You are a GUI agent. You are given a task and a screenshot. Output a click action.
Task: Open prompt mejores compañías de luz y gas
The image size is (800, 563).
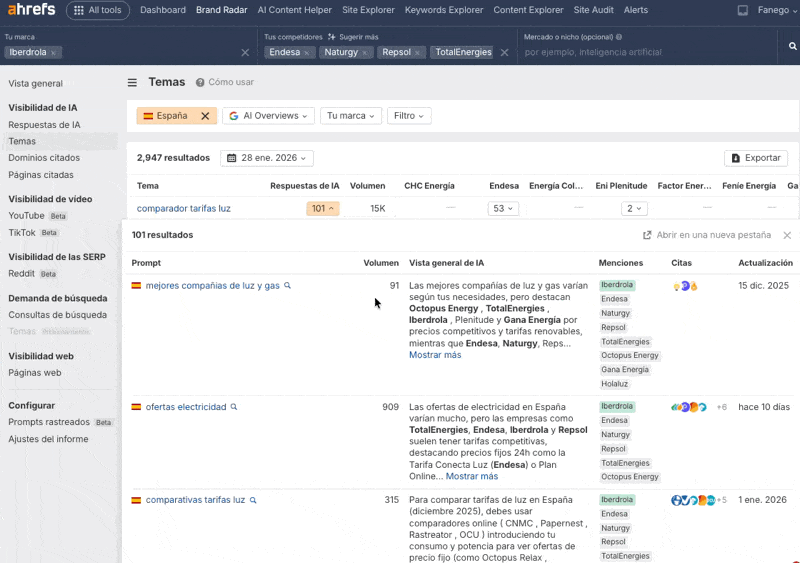212,286
